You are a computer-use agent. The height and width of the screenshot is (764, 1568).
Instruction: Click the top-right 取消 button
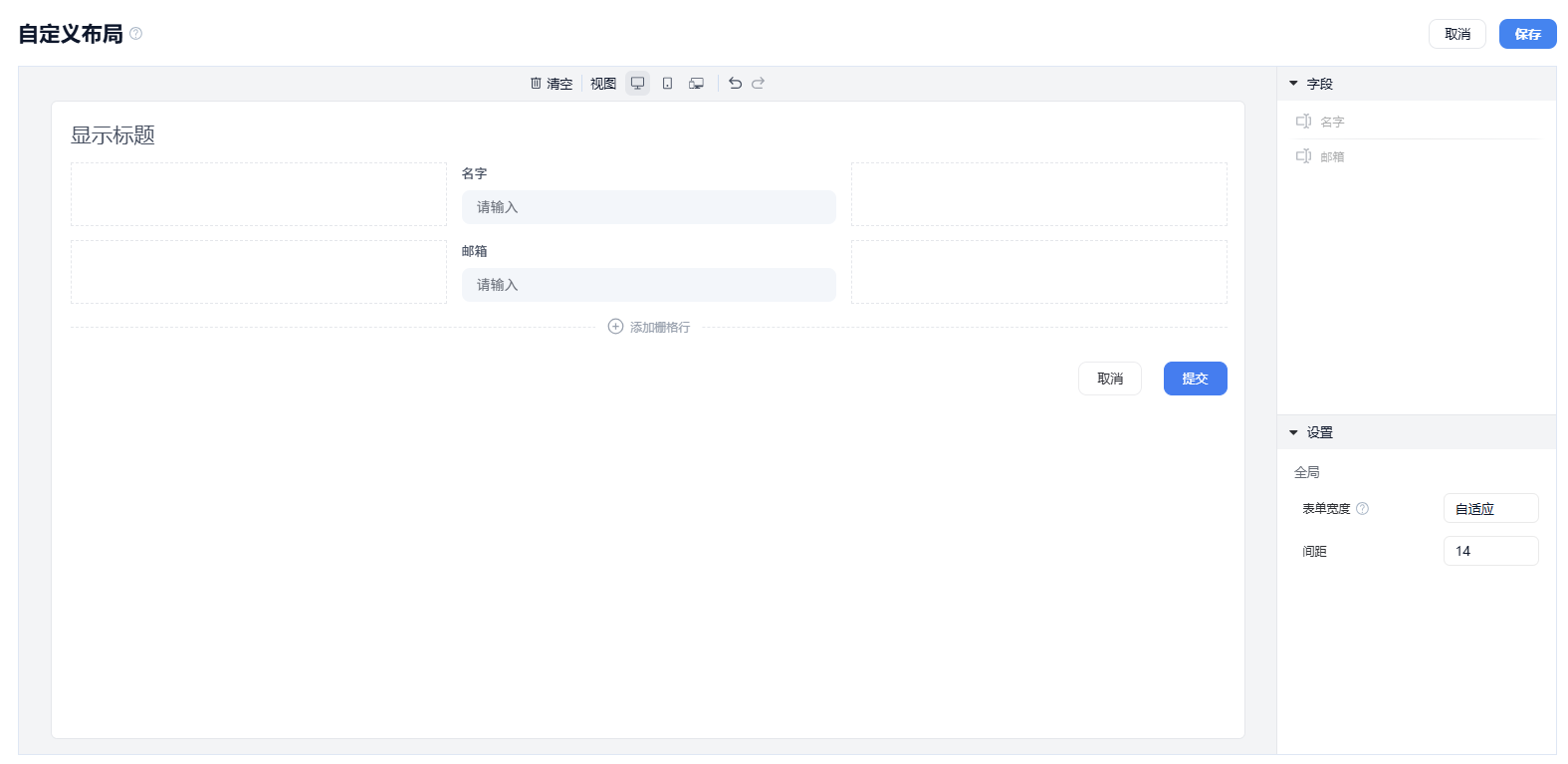tap(1457, 34)
